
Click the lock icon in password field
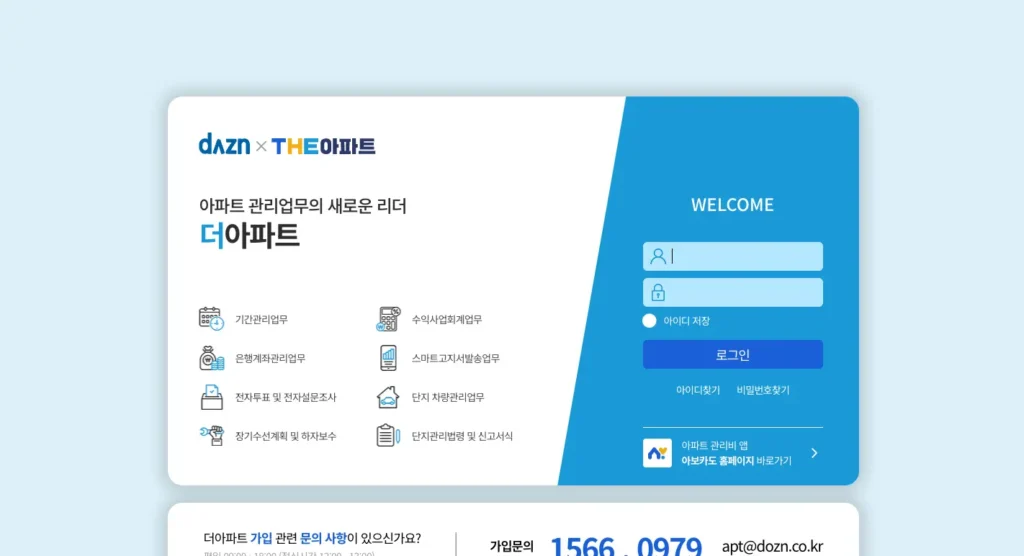658,292
